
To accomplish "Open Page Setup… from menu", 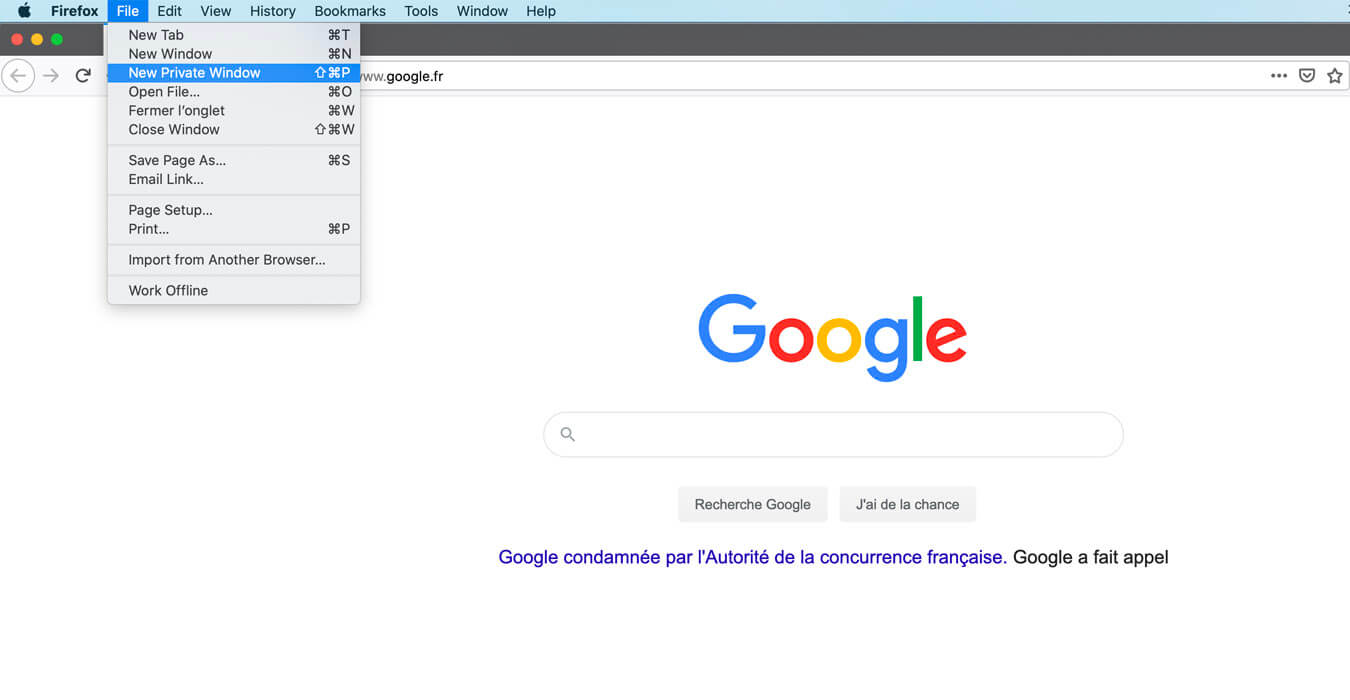I will (234, 210).
